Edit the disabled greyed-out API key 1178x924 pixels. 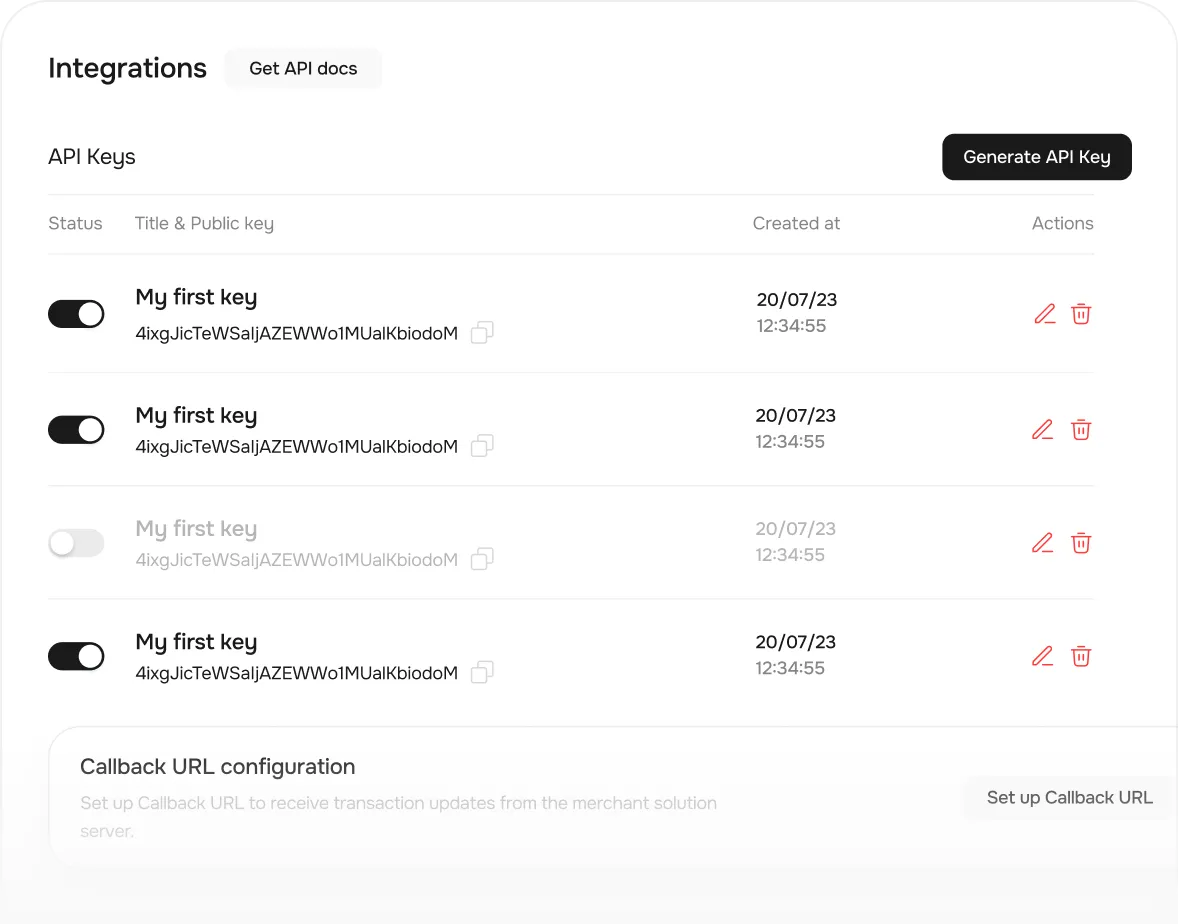click(1043, 543)
